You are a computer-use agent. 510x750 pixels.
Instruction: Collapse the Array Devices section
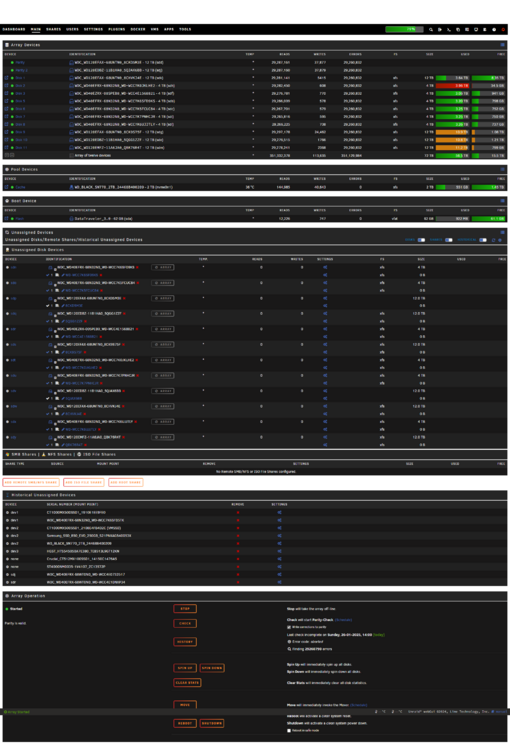coord(502,44)
